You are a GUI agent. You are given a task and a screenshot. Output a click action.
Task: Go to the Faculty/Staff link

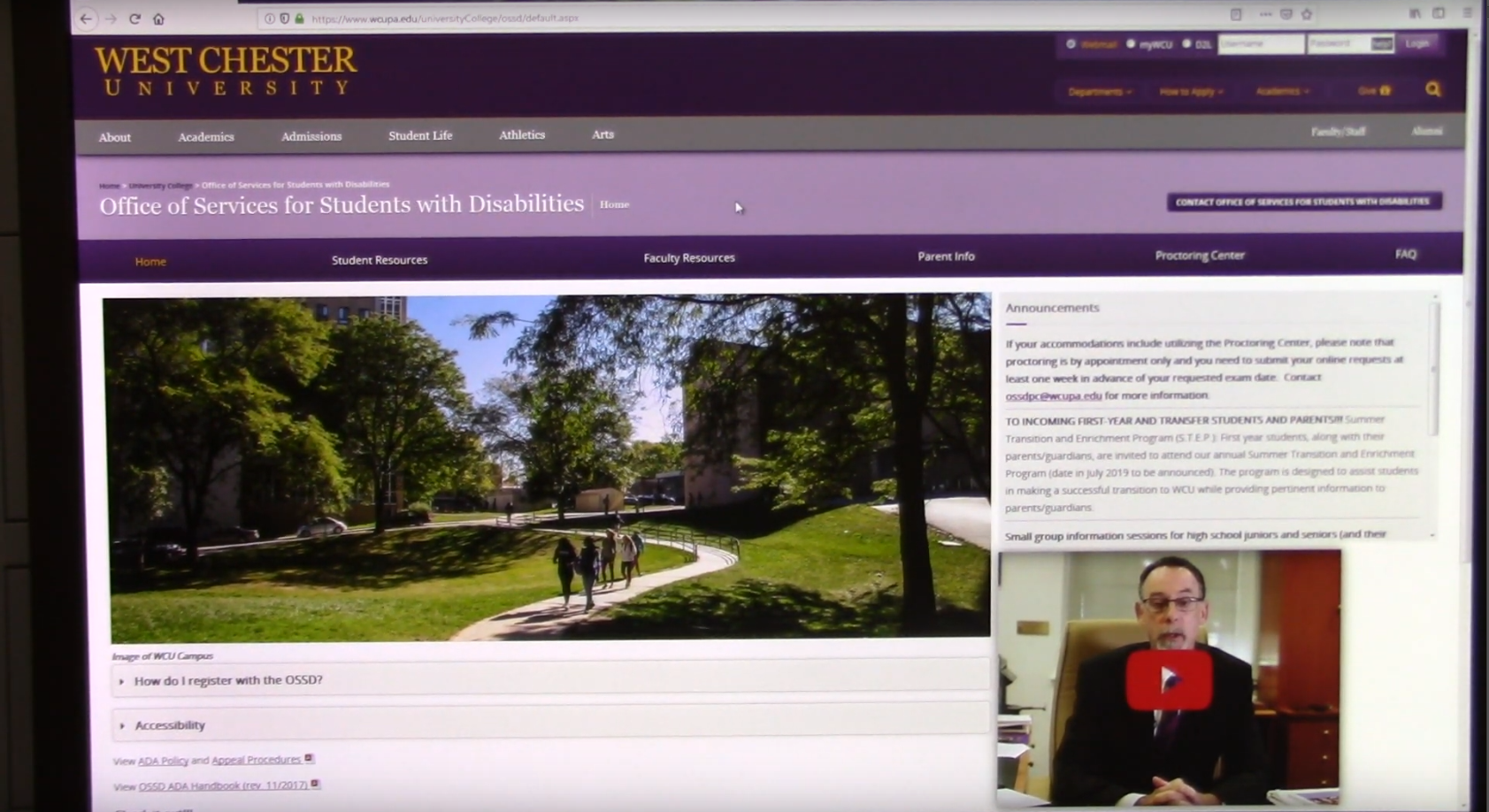[x=1338, y=132]
